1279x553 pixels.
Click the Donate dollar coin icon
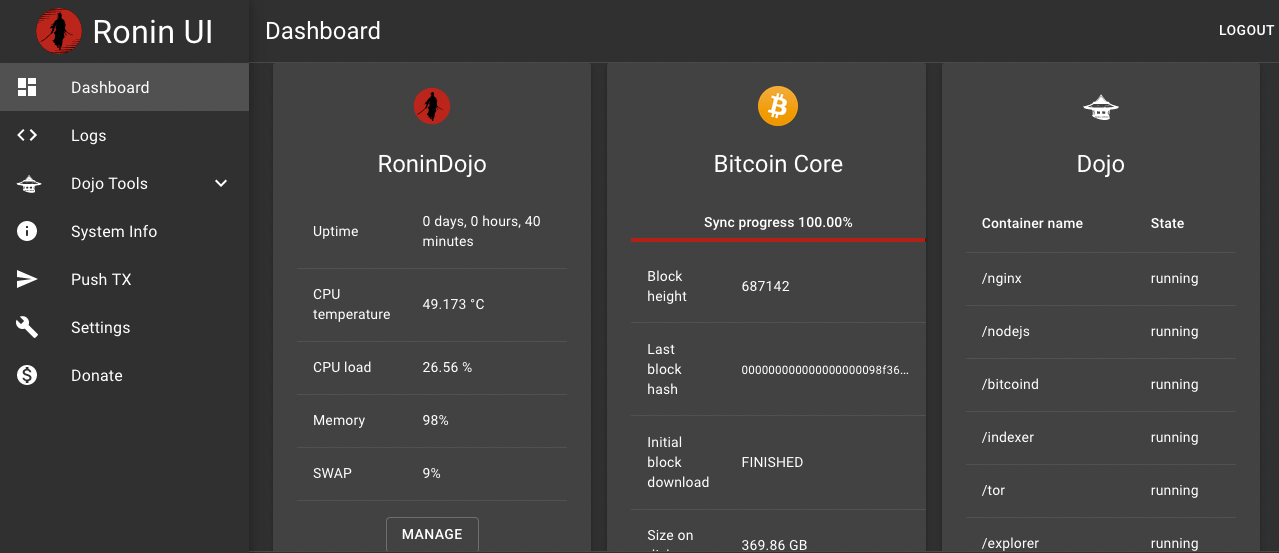(x=27, y=375)
